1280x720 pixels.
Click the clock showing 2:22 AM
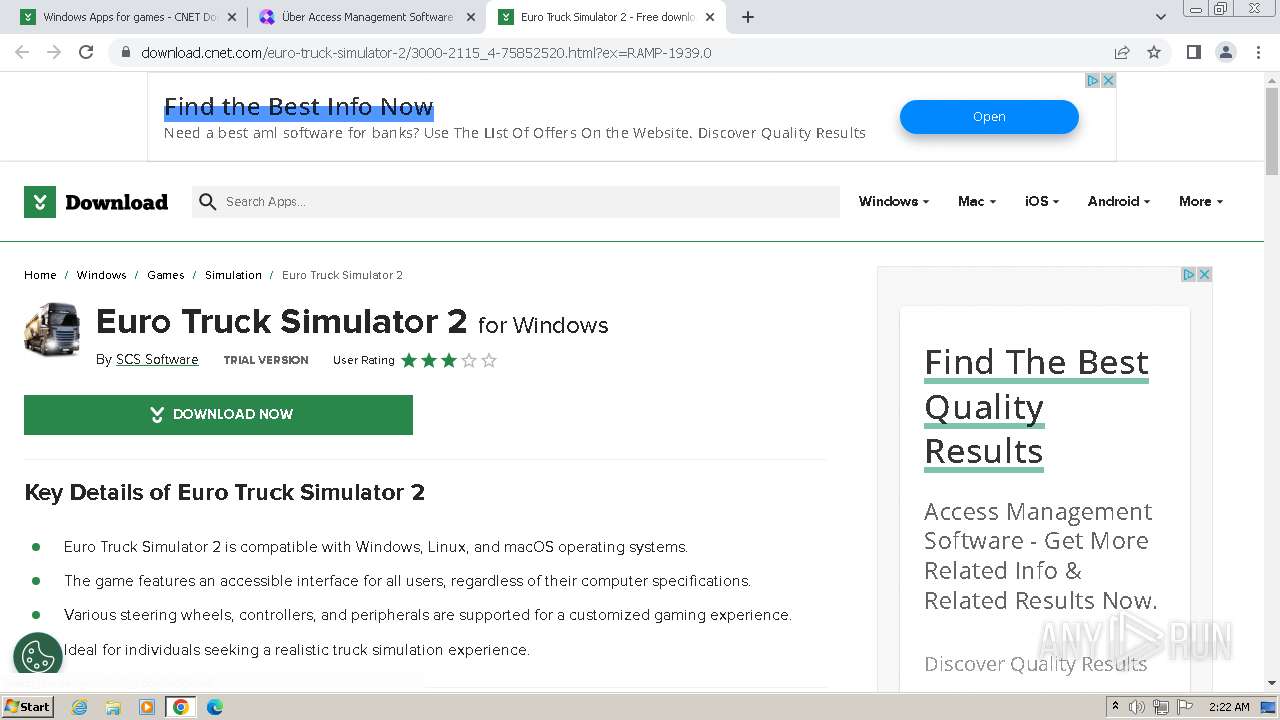tap(1228, 707)
